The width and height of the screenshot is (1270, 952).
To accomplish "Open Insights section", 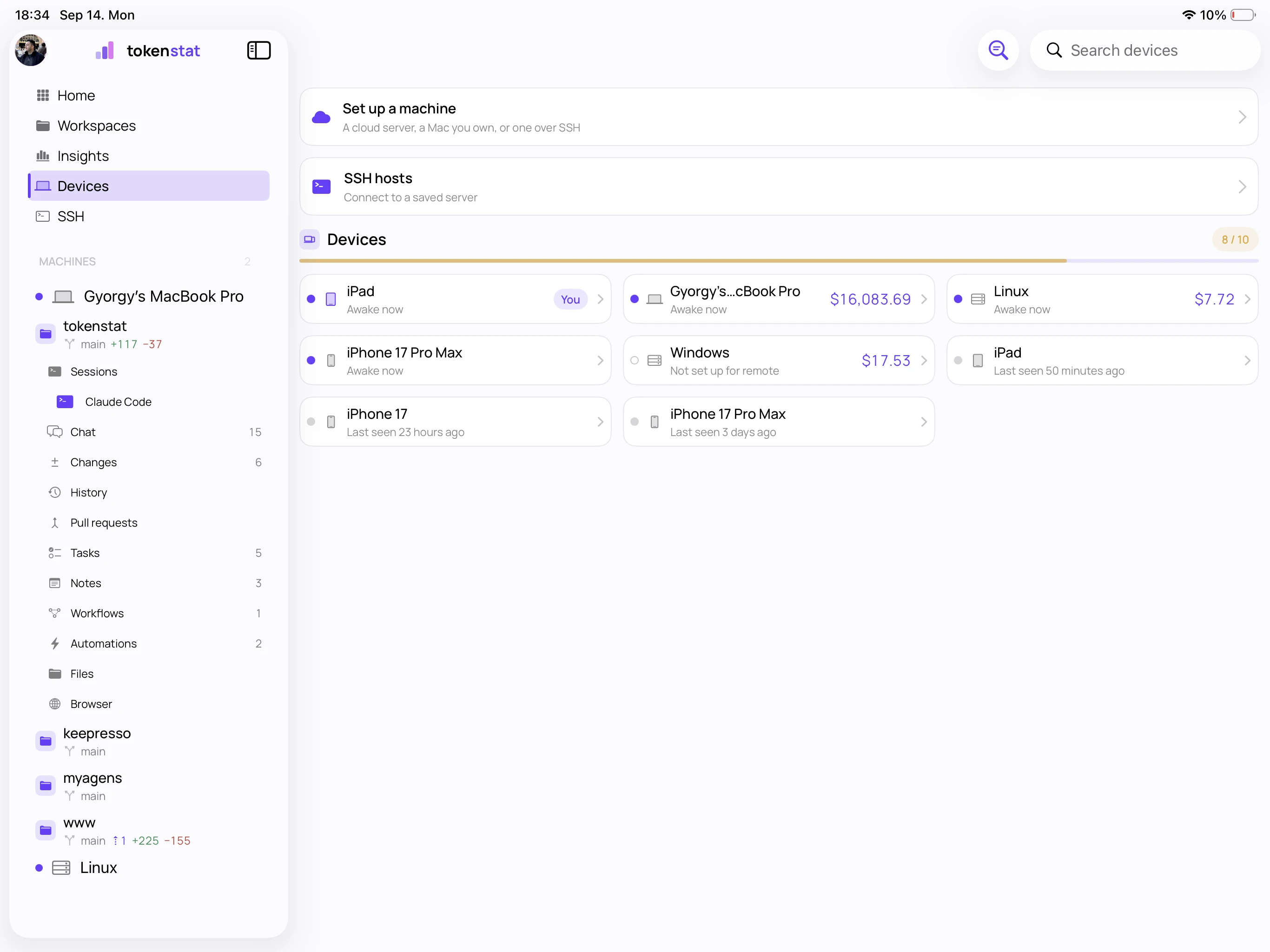I will 149,156.
